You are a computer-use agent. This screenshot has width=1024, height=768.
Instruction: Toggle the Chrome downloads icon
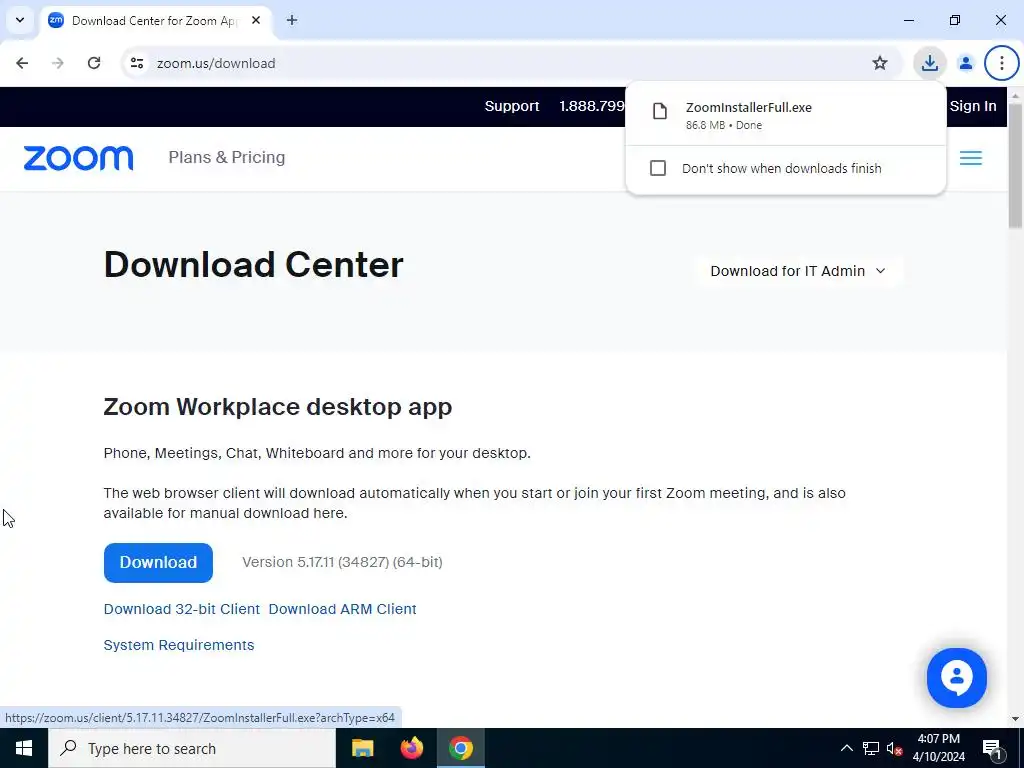pos(929,63)
